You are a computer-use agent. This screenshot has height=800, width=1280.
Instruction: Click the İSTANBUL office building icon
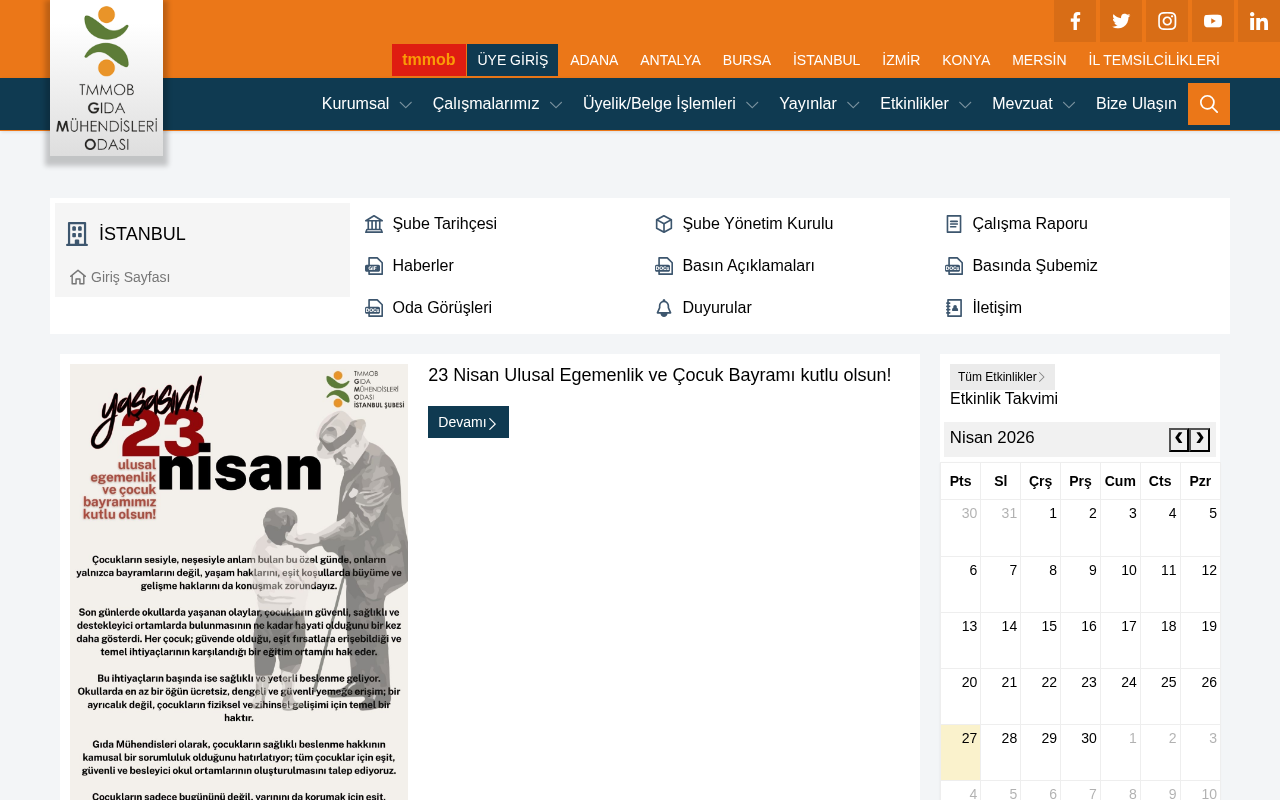(77, 234)
